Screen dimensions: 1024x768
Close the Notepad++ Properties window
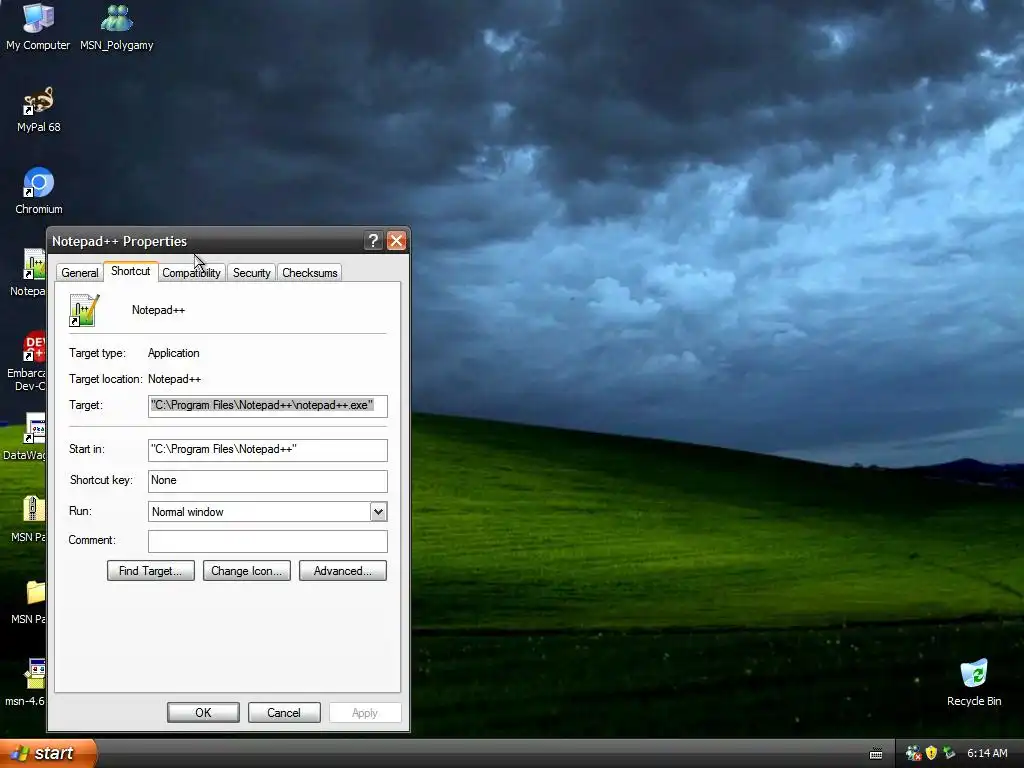pyautogui.click(x=396, y=241)
